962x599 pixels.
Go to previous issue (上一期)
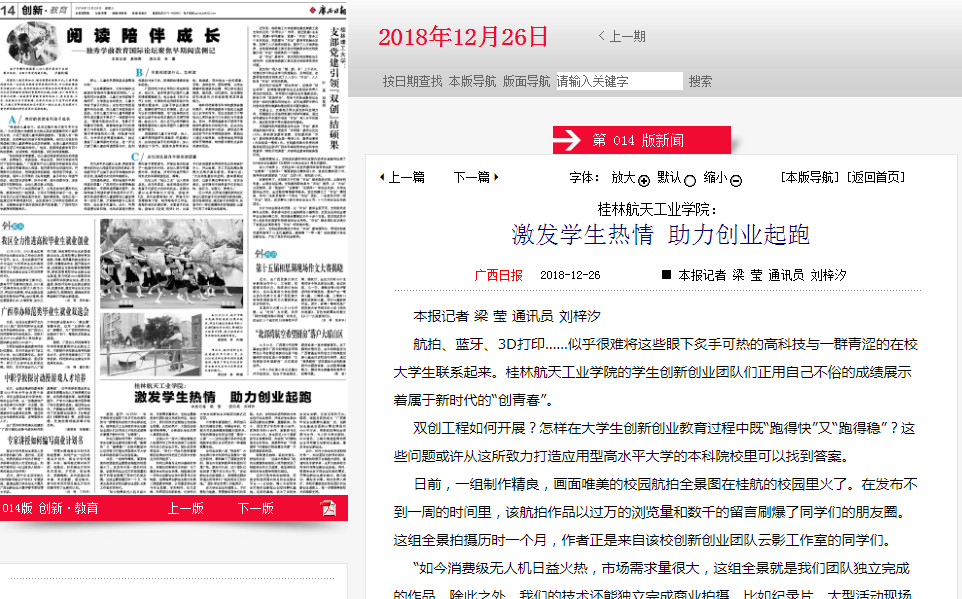[622, 36]
